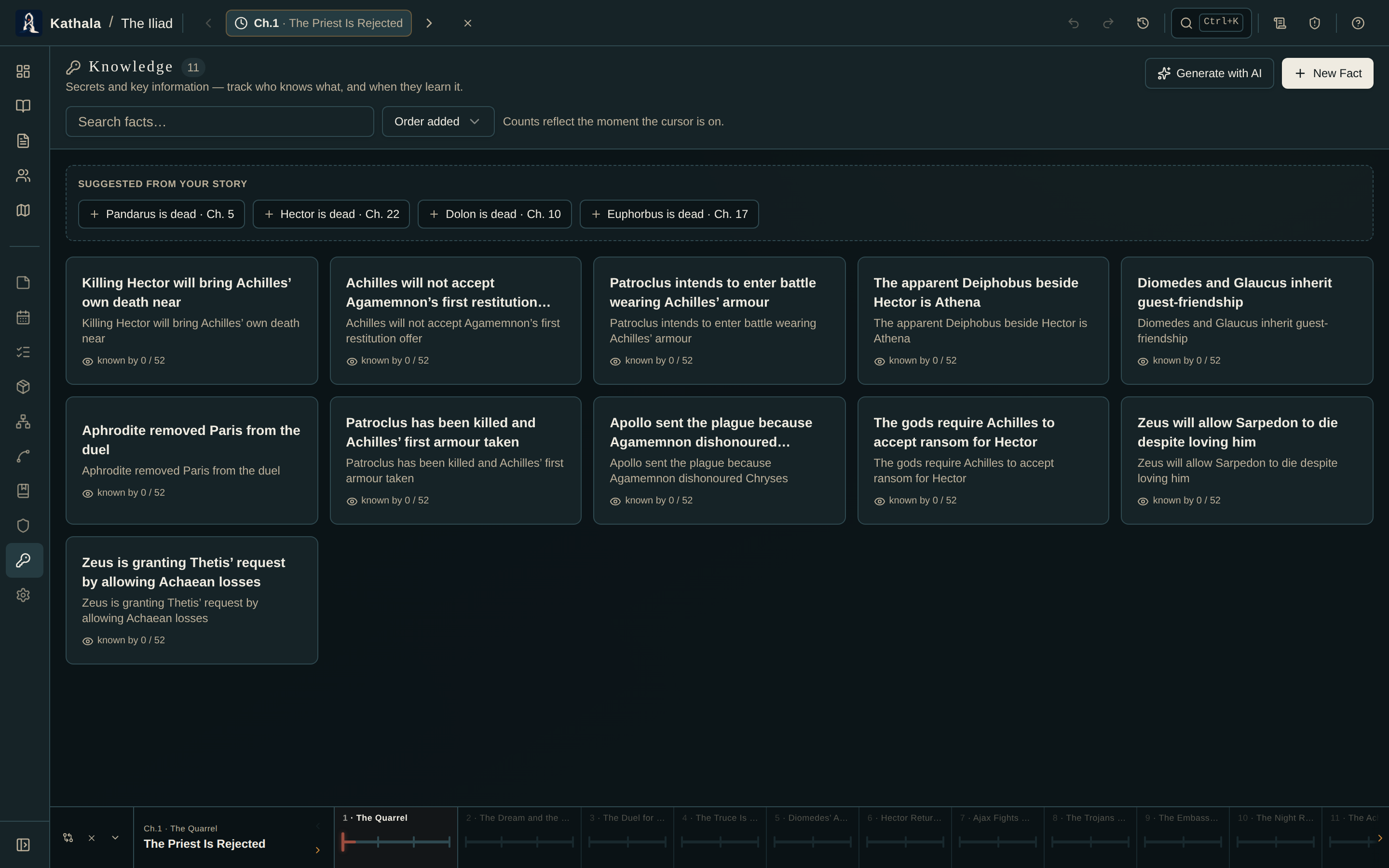Image resolution: width=1389 pixels, height=868 pixels.
Task: Go to next chapter chevron in top bar
Action: click(429, 23)
